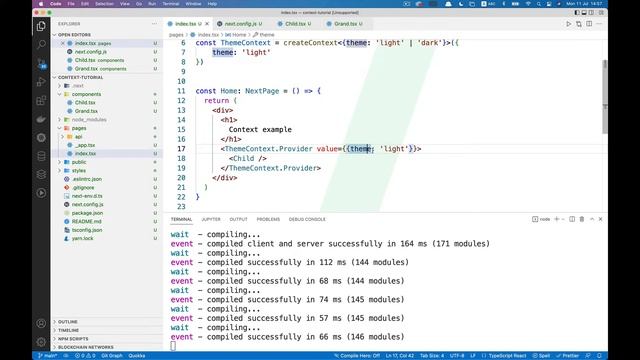640x360 pixels.
Task: Open the Extensions view
Action: (x=41, y=100)
